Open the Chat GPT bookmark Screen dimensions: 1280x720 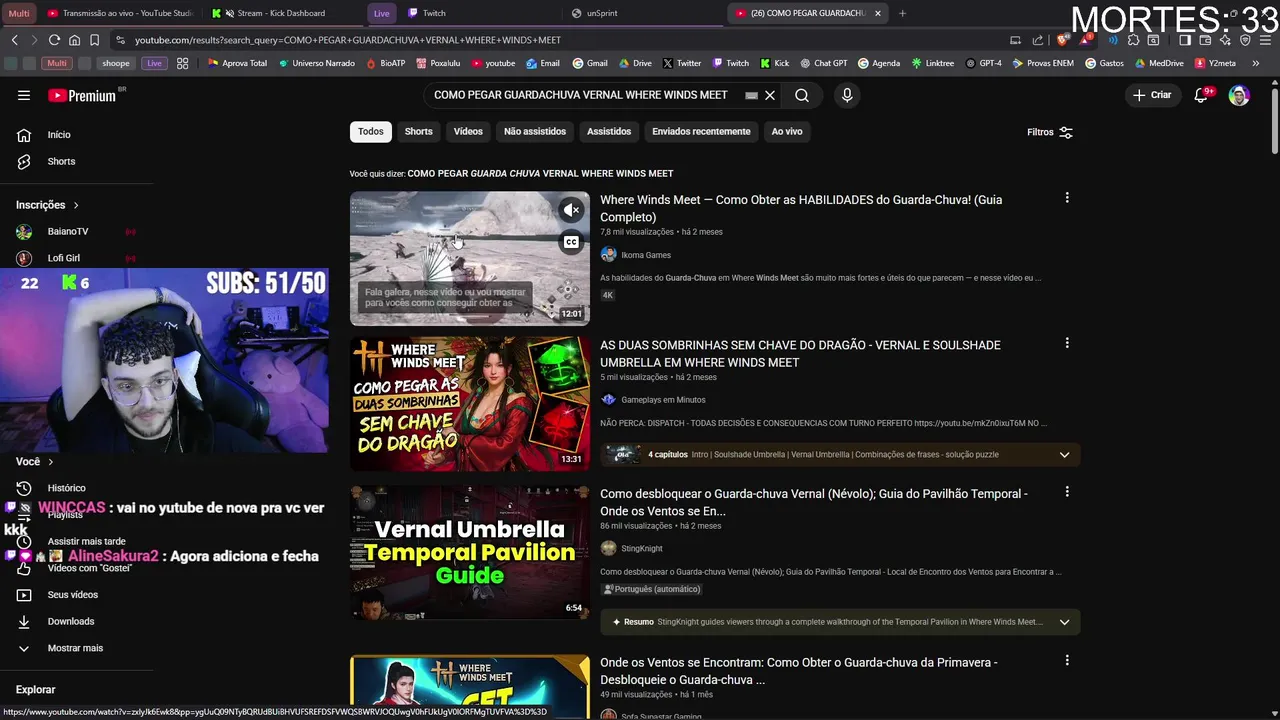pos(823,63)
